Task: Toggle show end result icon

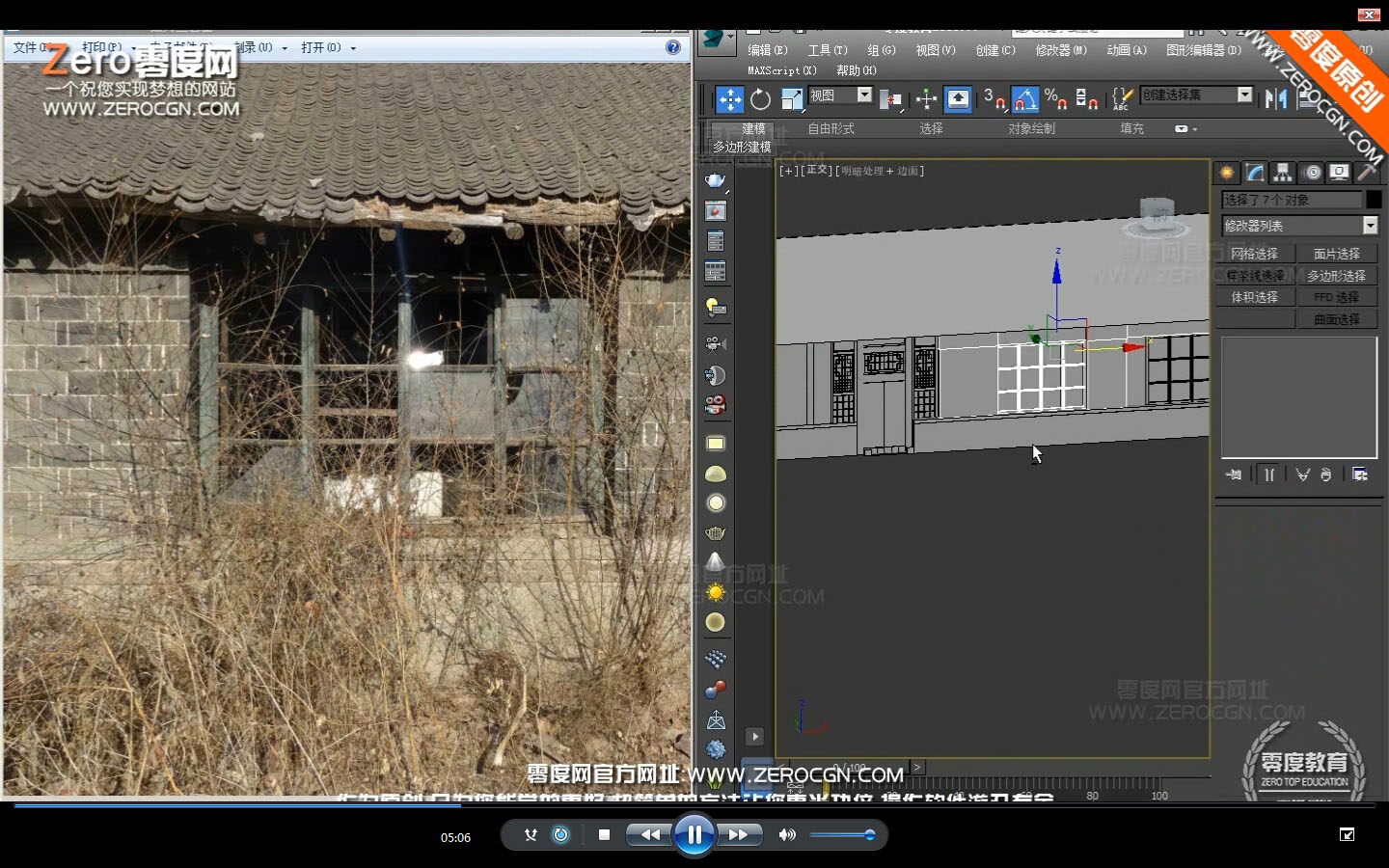Action: (1269, 475)
